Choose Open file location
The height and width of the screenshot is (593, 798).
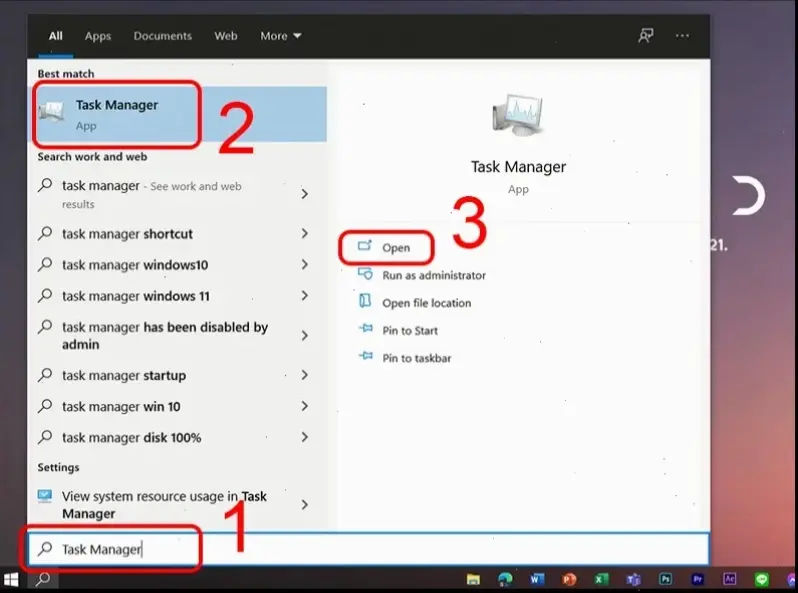[426, 303]
